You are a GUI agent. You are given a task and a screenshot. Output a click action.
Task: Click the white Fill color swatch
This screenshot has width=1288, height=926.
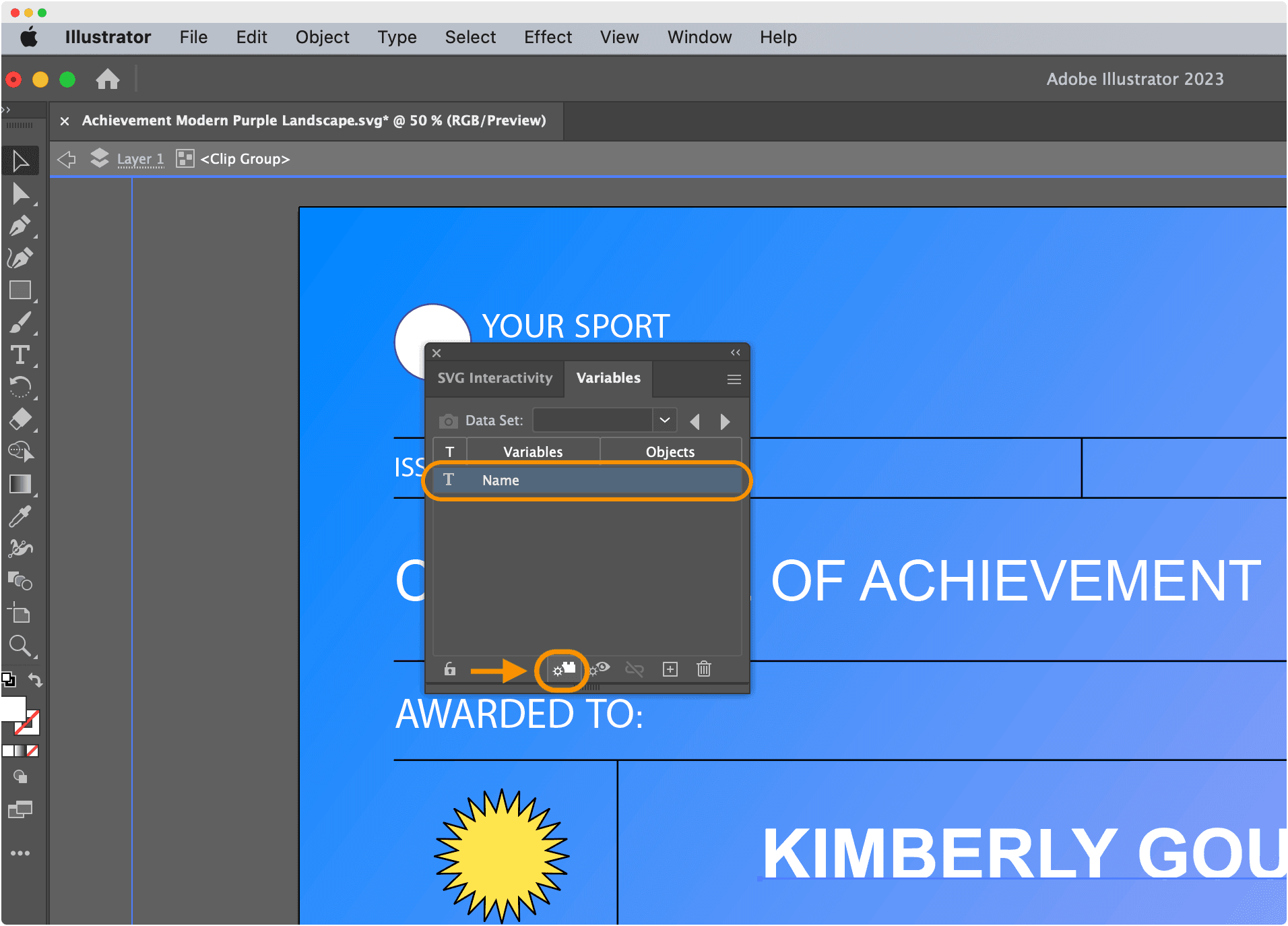(13, 708)
